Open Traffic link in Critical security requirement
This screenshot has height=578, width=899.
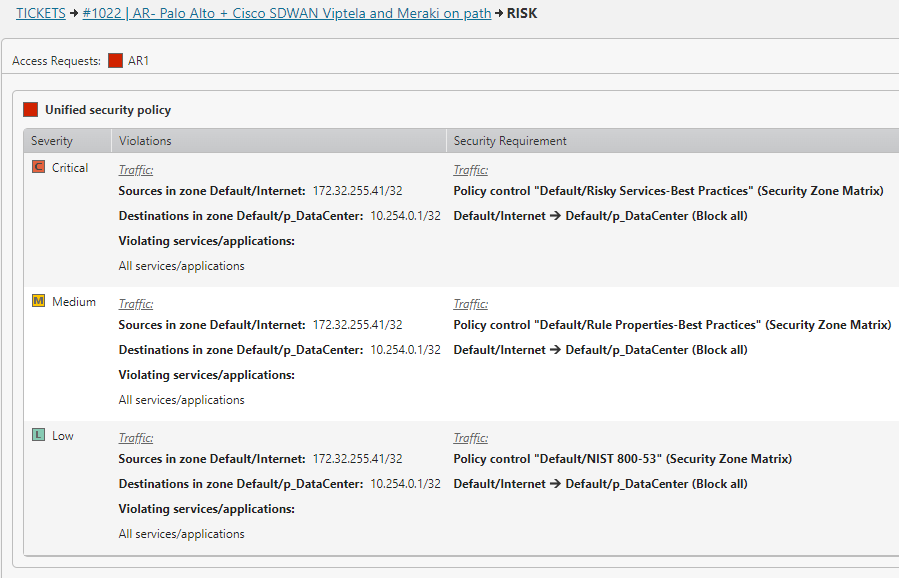[x=470, y=170]
